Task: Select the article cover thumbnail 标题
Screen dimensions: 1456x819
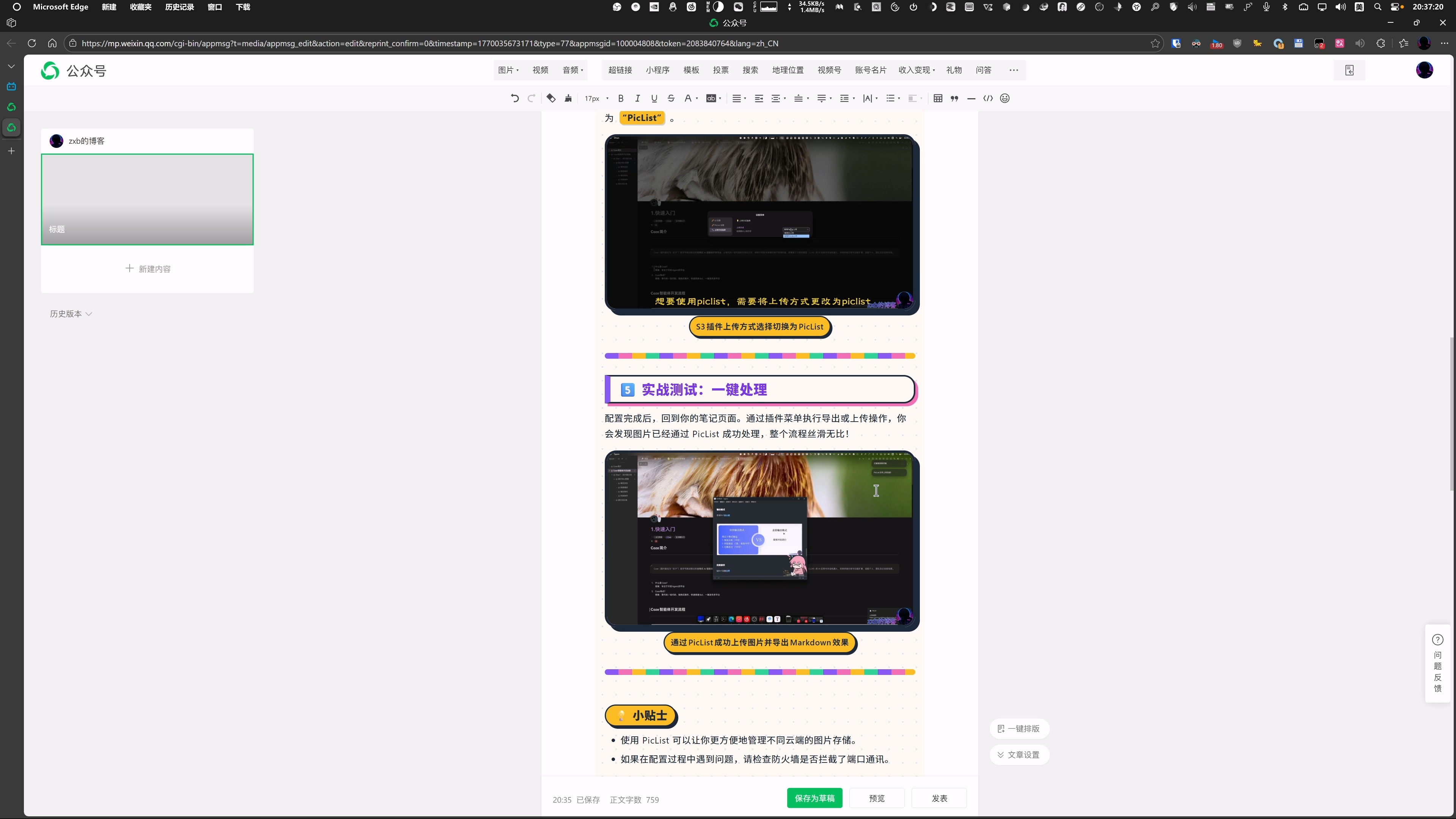Action: coord(147,199)
